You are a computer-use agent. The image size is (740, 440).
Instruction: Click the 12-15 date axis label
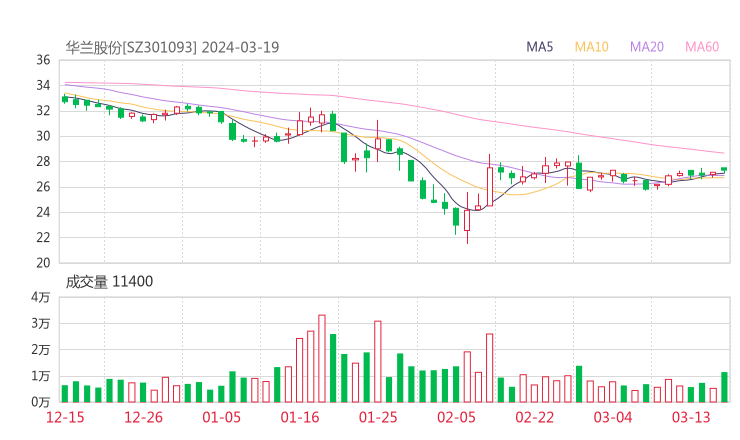click(65, 417)
